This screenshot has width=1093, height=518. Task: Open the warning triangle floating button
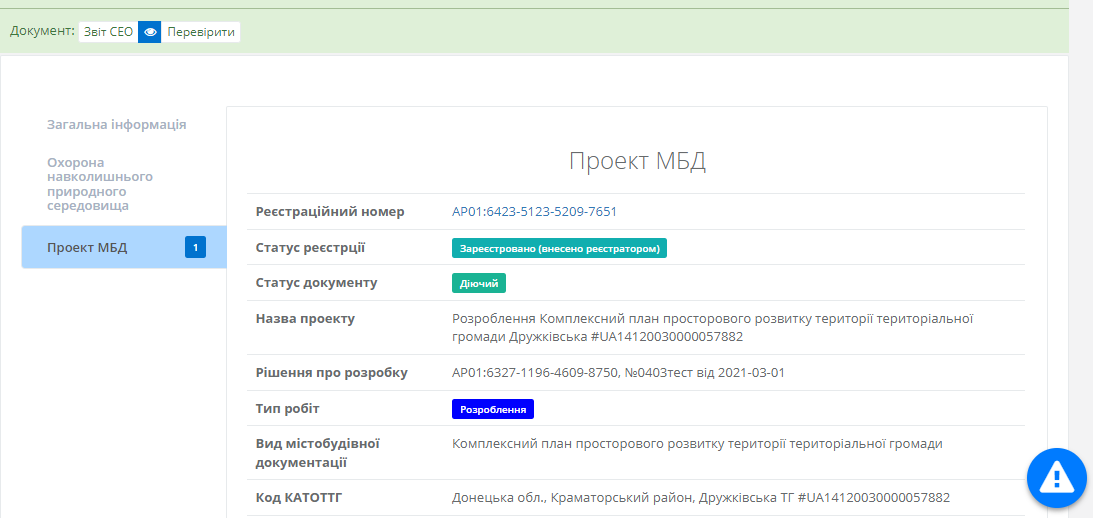click(x=1057, y=479)
